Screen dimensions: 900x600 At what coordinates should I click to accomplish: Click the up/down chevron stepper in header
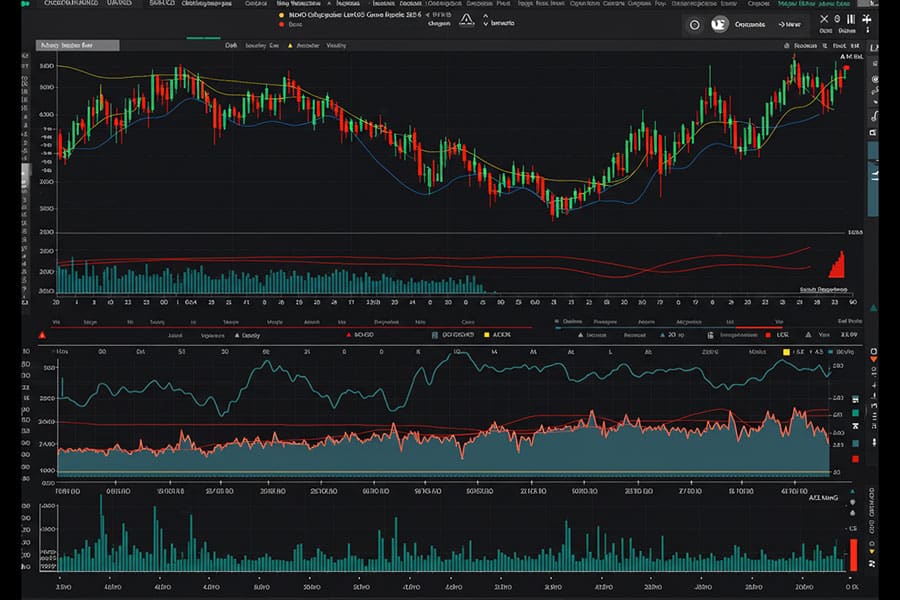(x=486, y=21)
